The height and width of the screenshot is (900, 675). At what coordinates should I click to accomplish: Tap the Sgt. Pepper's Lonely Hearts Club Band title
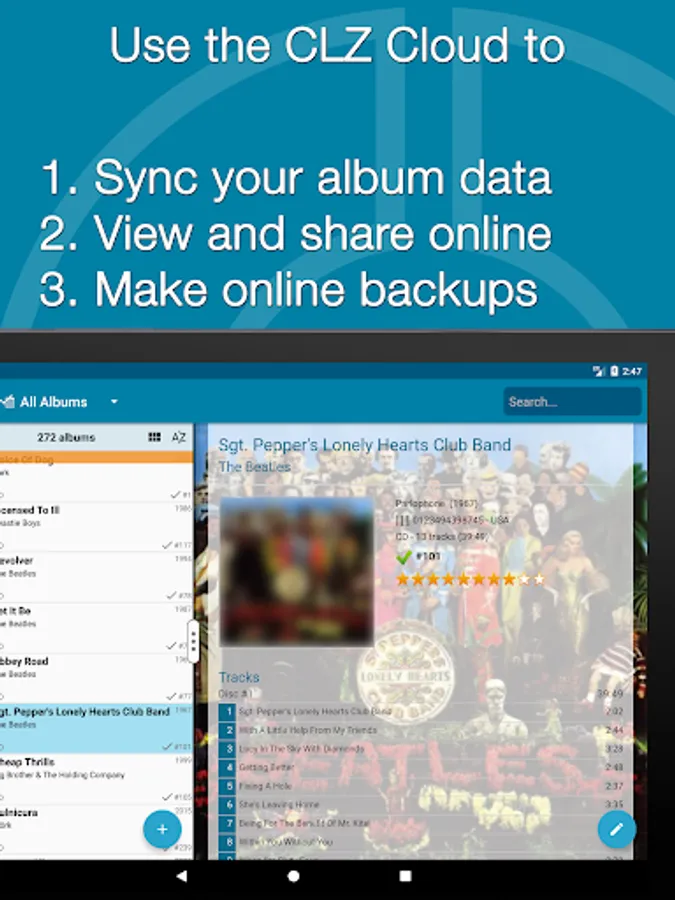(x=364, y=445)
